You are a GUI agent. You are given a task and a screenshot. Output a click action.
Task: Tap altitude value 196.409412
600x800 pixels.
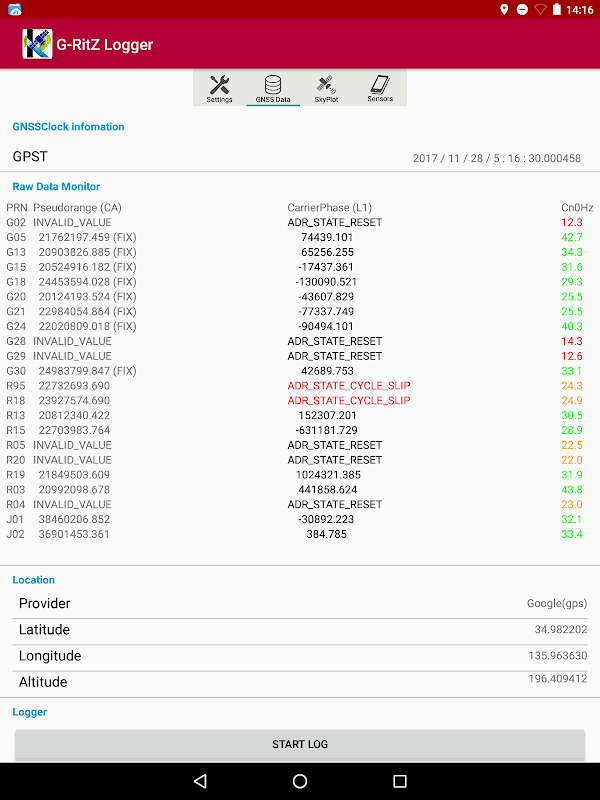pyautogui.click(x=558, y=679)
